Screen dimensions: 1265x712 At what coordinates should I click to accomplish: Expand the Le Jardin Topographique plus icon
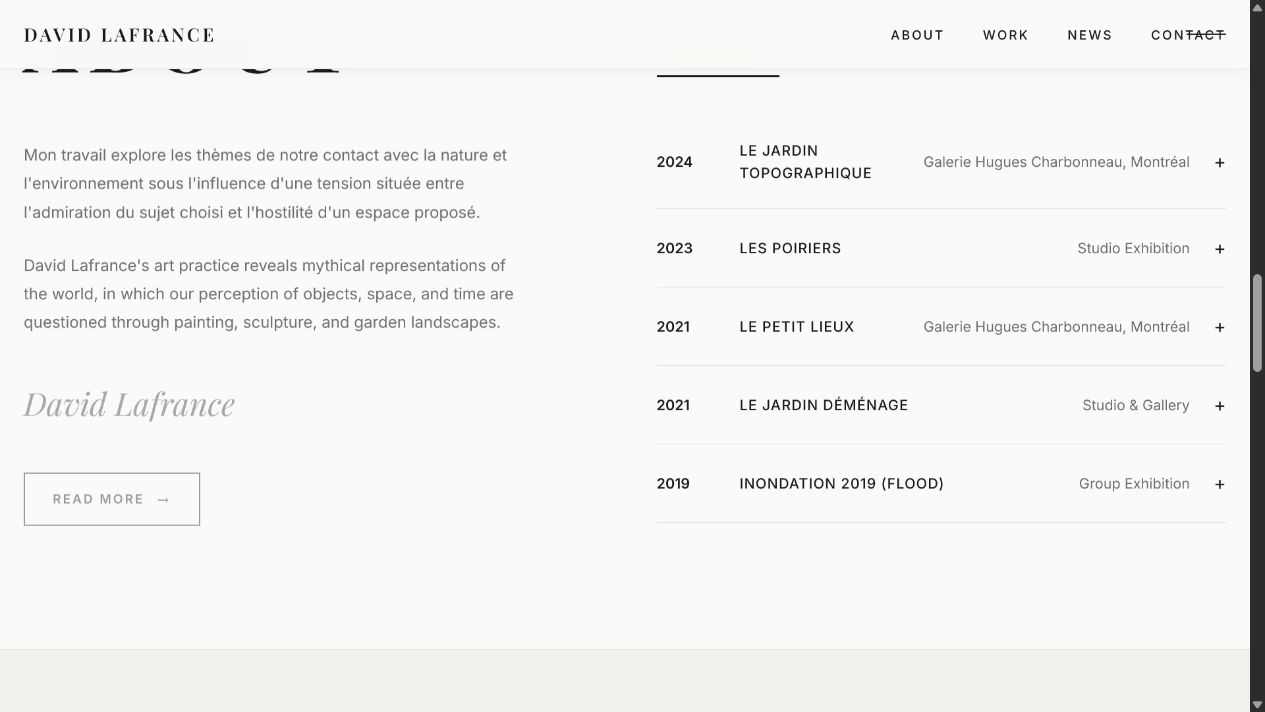[1219, 163]
